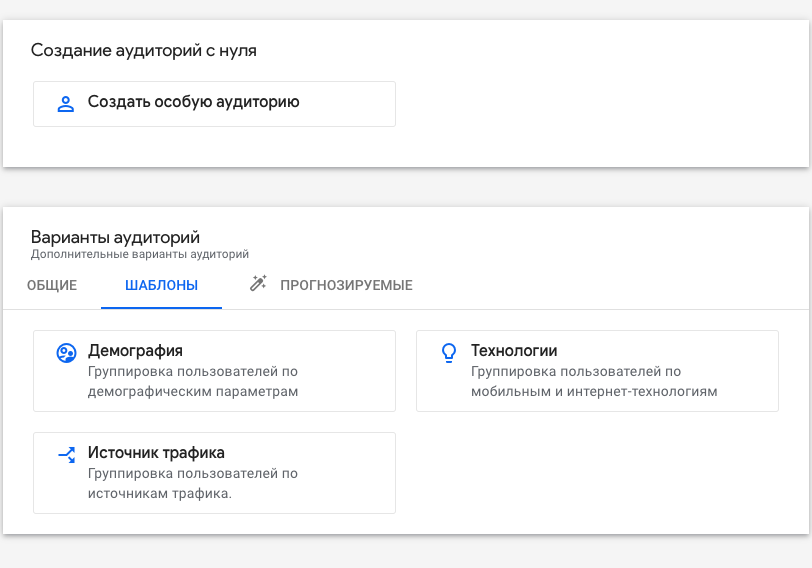Click the Варианты аудиторий heading

pos(115,237)
